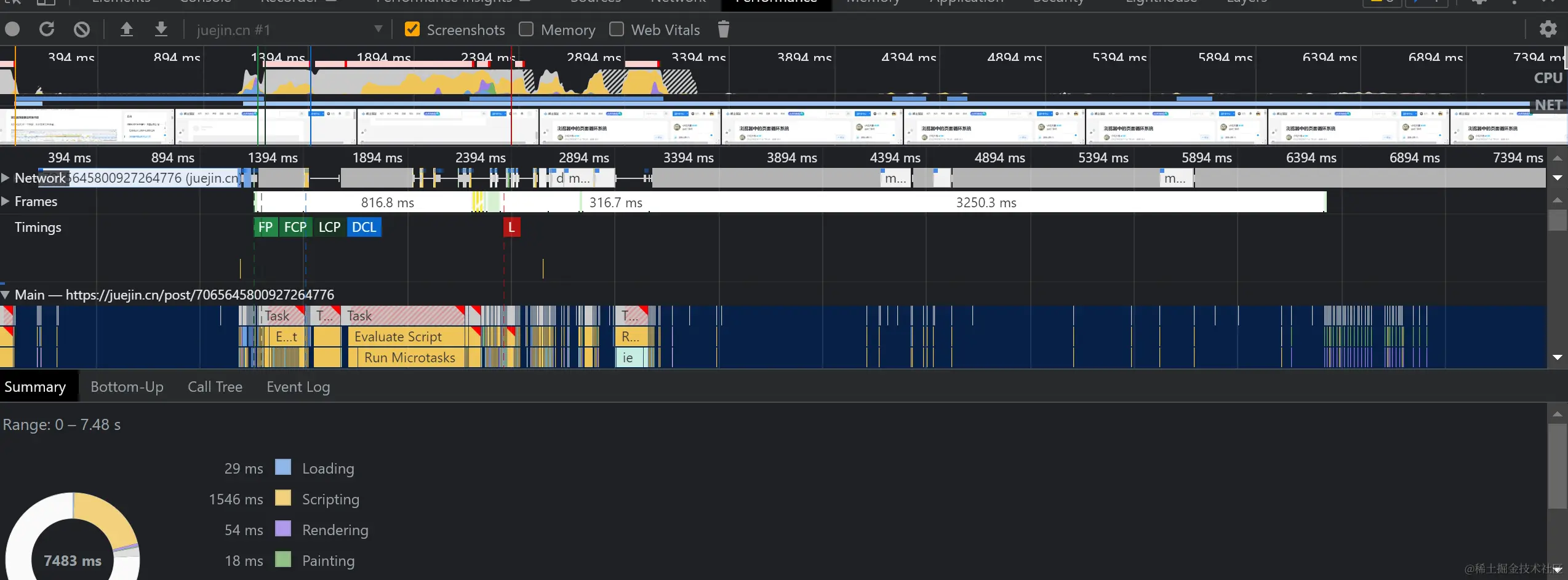Select the R... flame bar
This screenshot has height=580, width=1568.
631,337
